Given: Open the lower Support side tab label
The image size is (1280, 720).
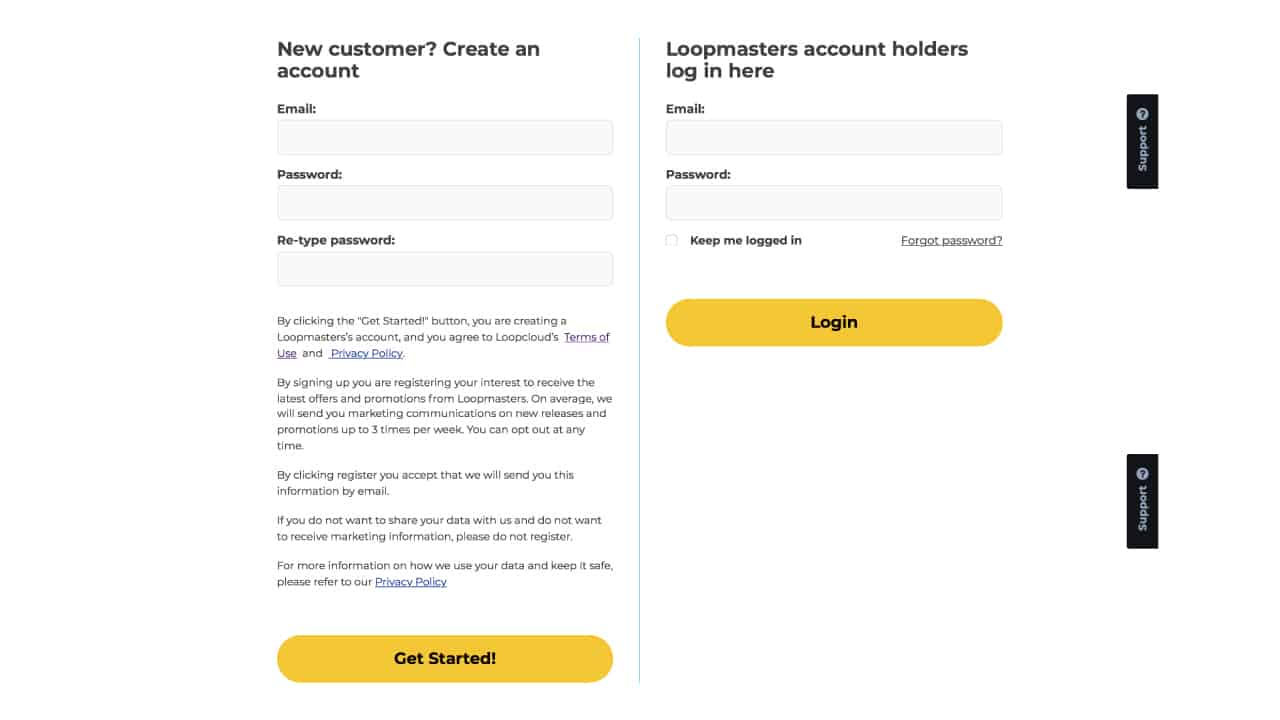Looking at the screenshot, I should 1142,509.
